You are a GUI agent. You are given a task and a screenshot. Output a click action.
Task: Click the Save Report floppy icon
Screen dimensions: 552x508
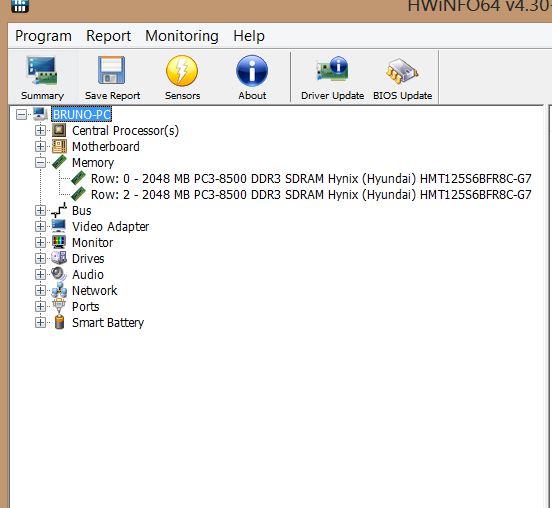pos(112,70)
